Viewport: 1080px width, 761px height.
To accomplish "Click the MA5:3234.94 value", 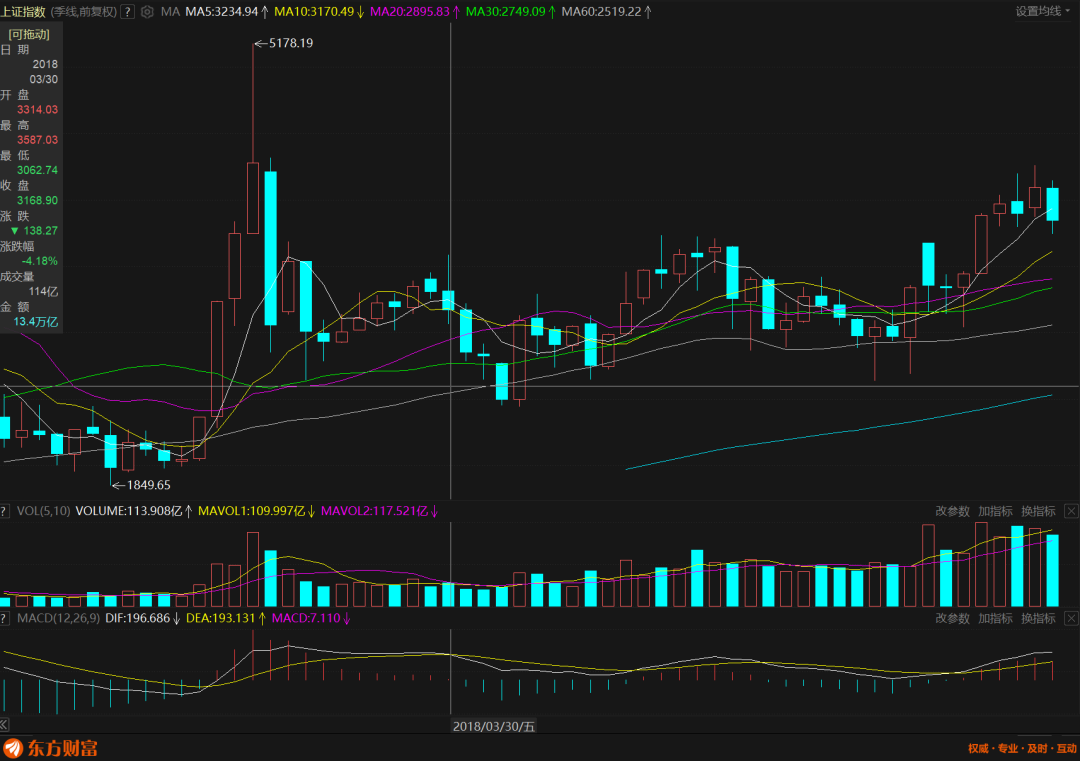I will tap(222, 12).
